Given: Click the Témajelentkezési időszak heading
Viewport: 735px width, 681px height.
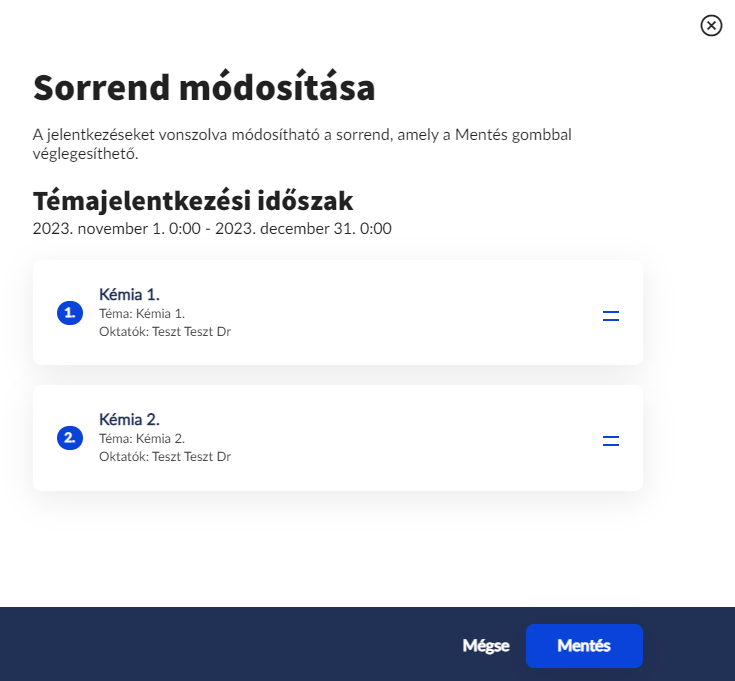Looking at the screenshot, I should (x=193, y=201).
